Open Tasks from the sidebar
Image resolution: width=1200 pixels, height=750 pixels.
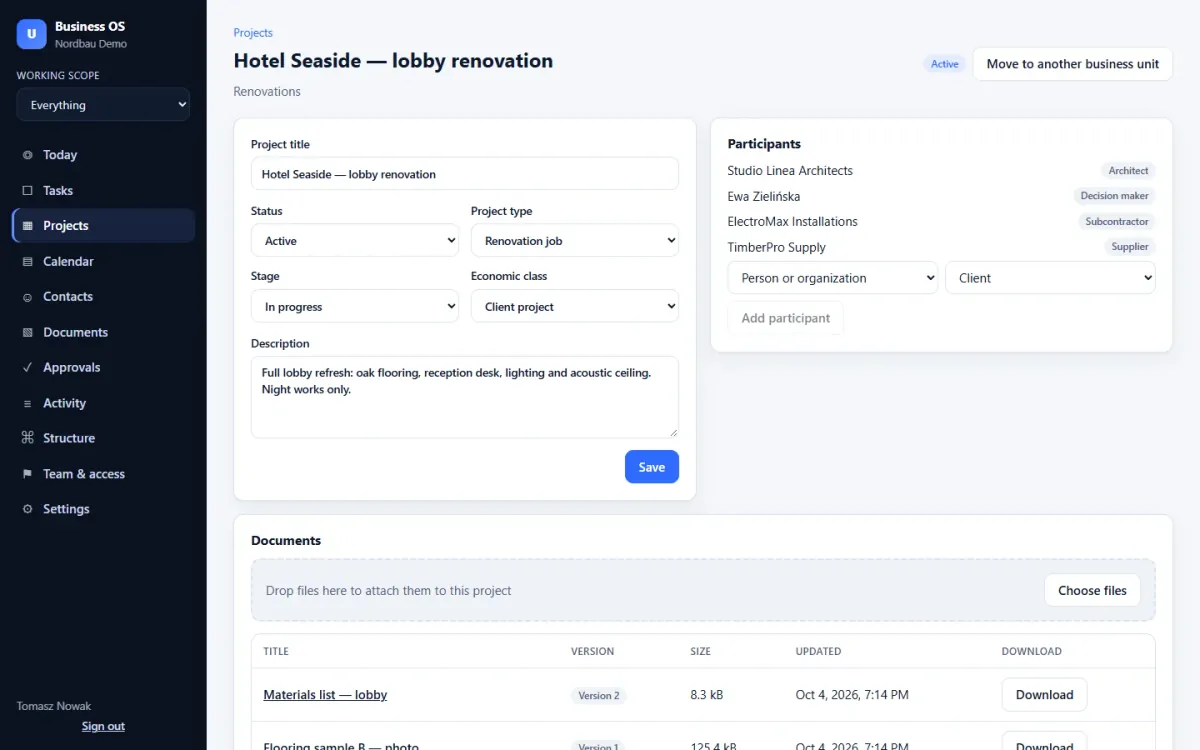coord(103,190)
